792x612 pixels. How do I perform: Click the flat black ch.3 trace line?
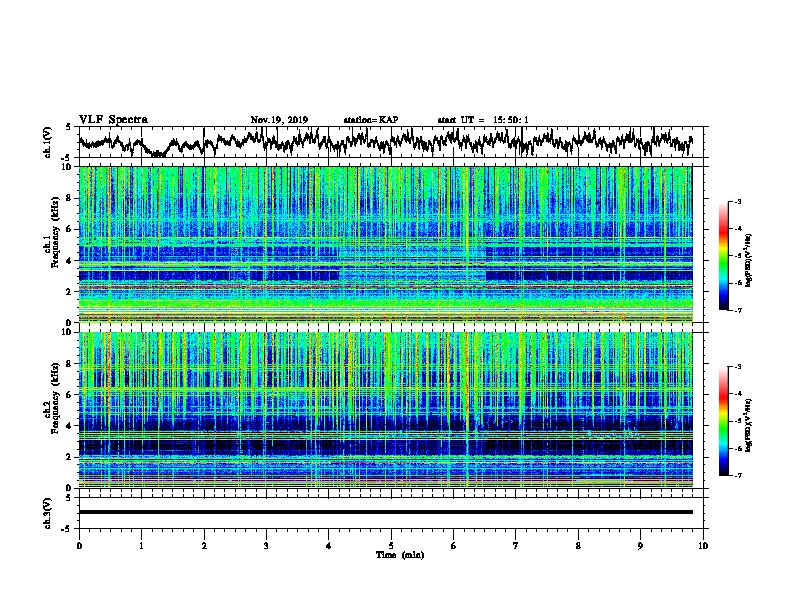(x=386, y=512)
